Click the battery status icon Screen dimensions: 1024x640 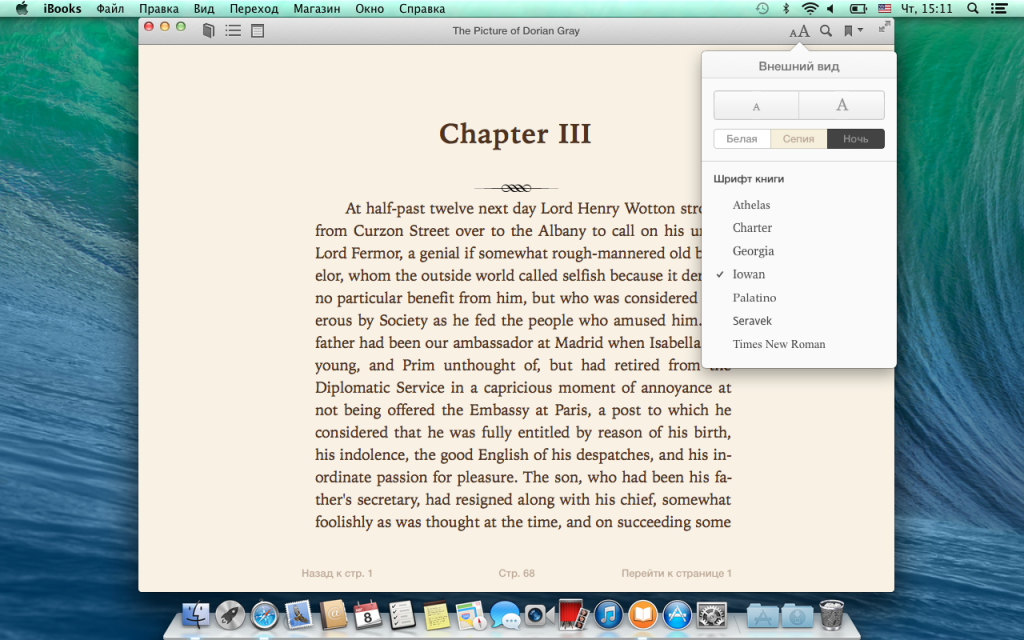[857, 8]
